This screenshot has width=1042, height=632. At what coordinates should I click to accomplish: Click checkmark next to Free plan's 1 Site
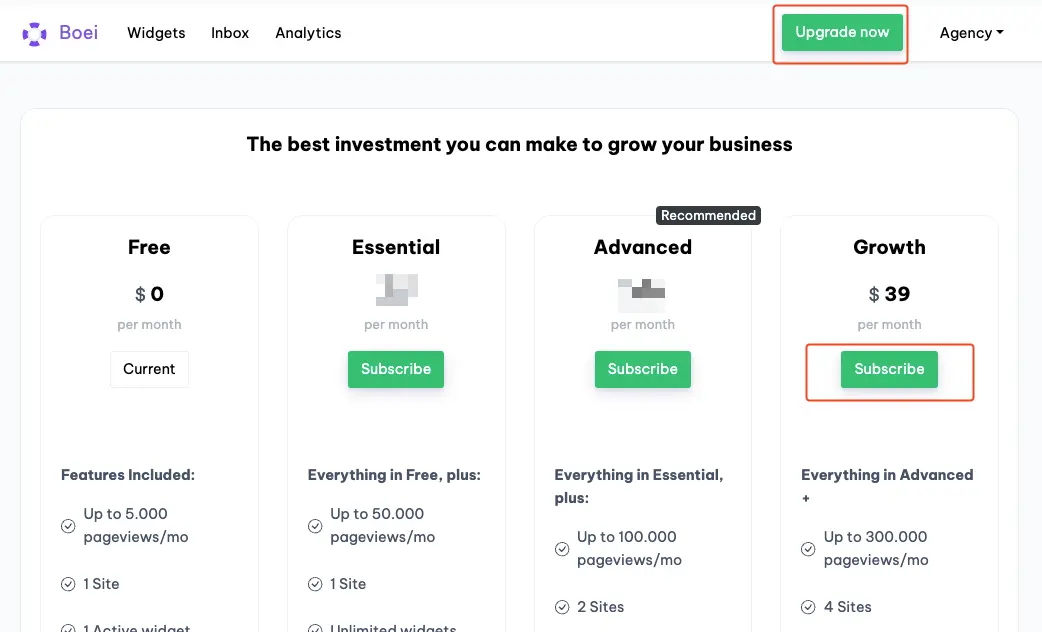coord(68,584)
